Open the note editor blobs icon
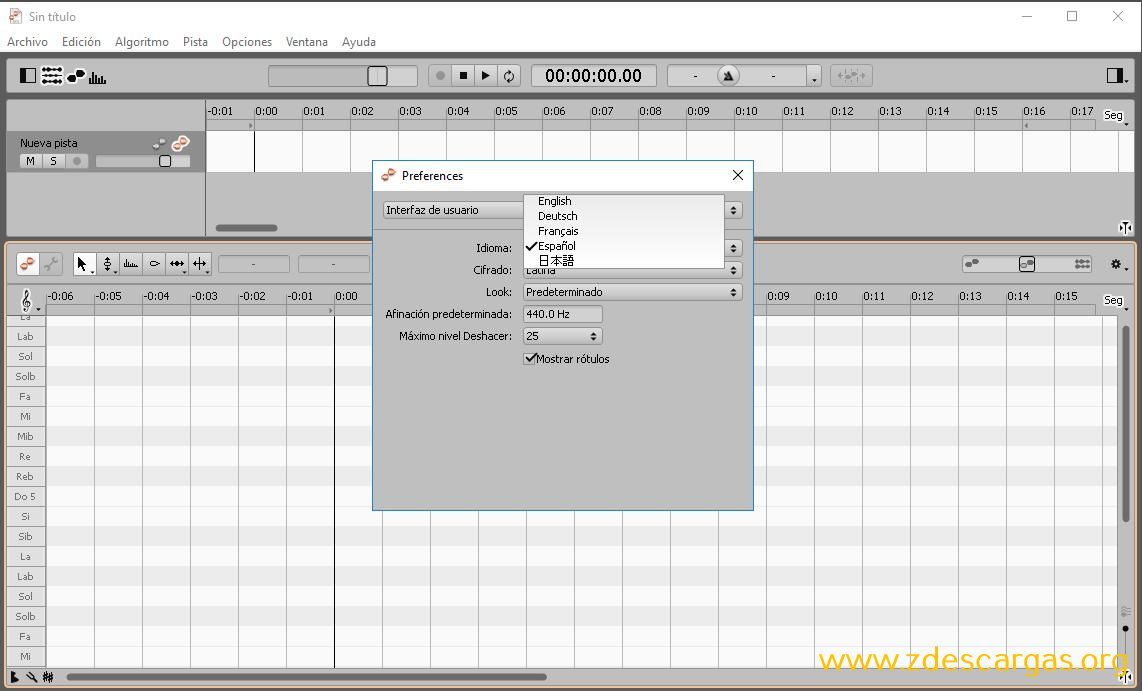1142x691 pixels. pos(76,75)
